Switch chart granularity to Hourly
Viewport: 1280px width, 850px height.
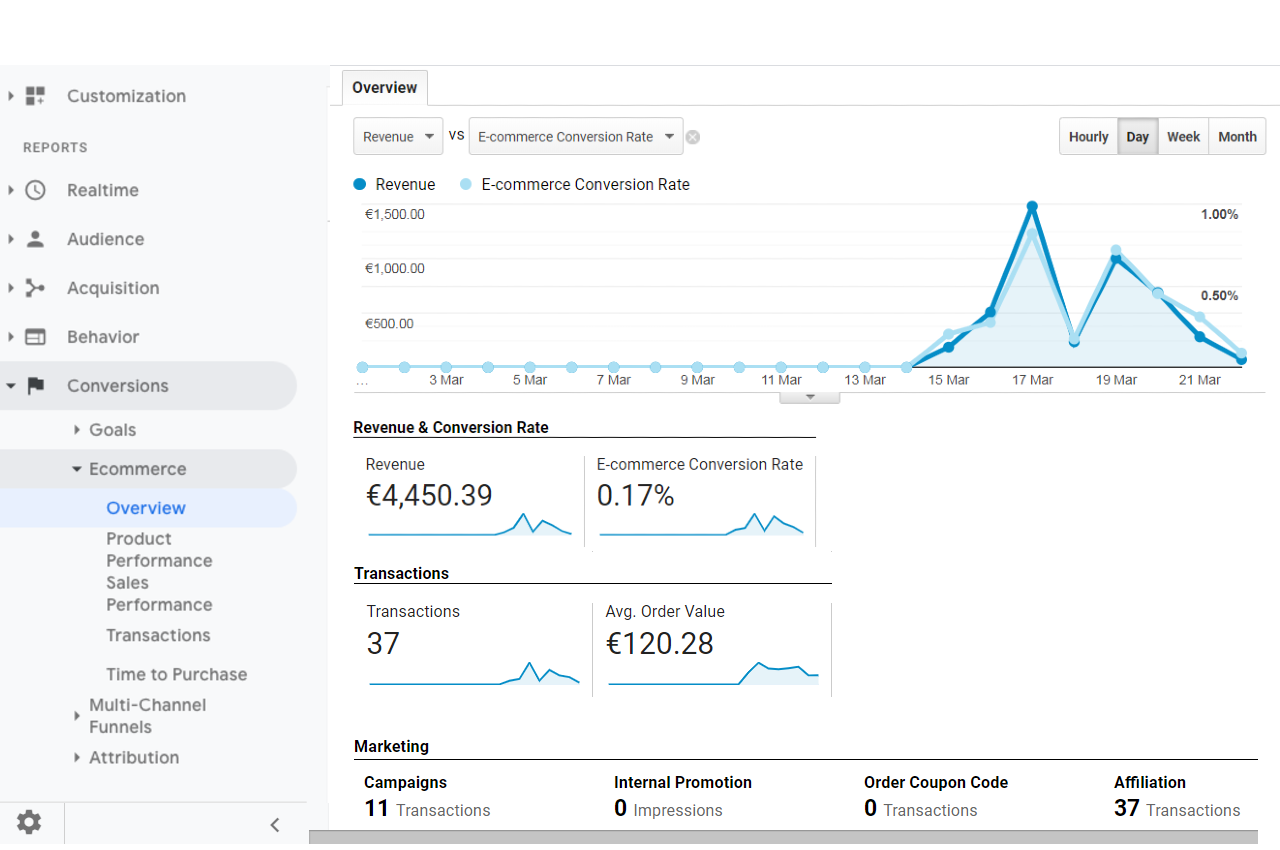coord(1088,137)
